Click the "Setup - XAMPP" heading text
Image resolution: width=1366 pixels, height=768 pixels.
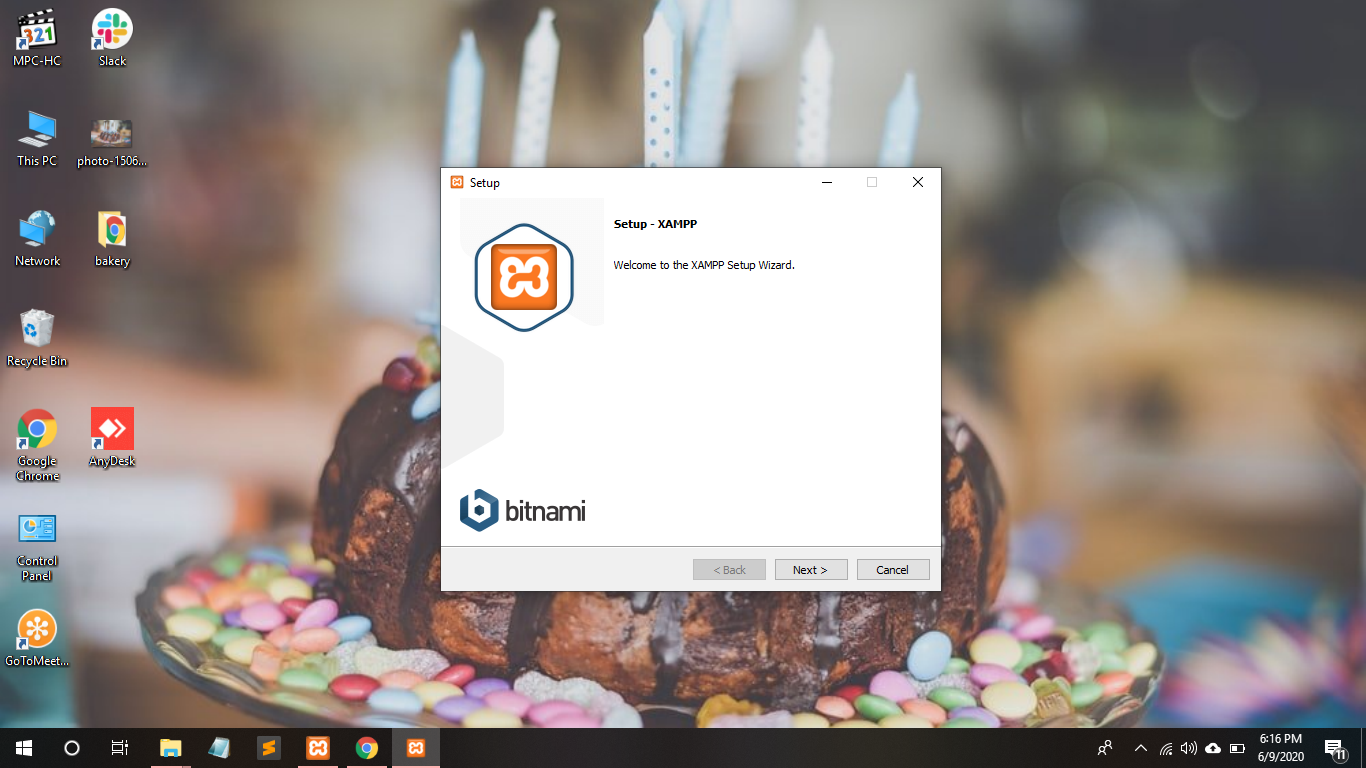pyautogui.click(x=655, y=224)
